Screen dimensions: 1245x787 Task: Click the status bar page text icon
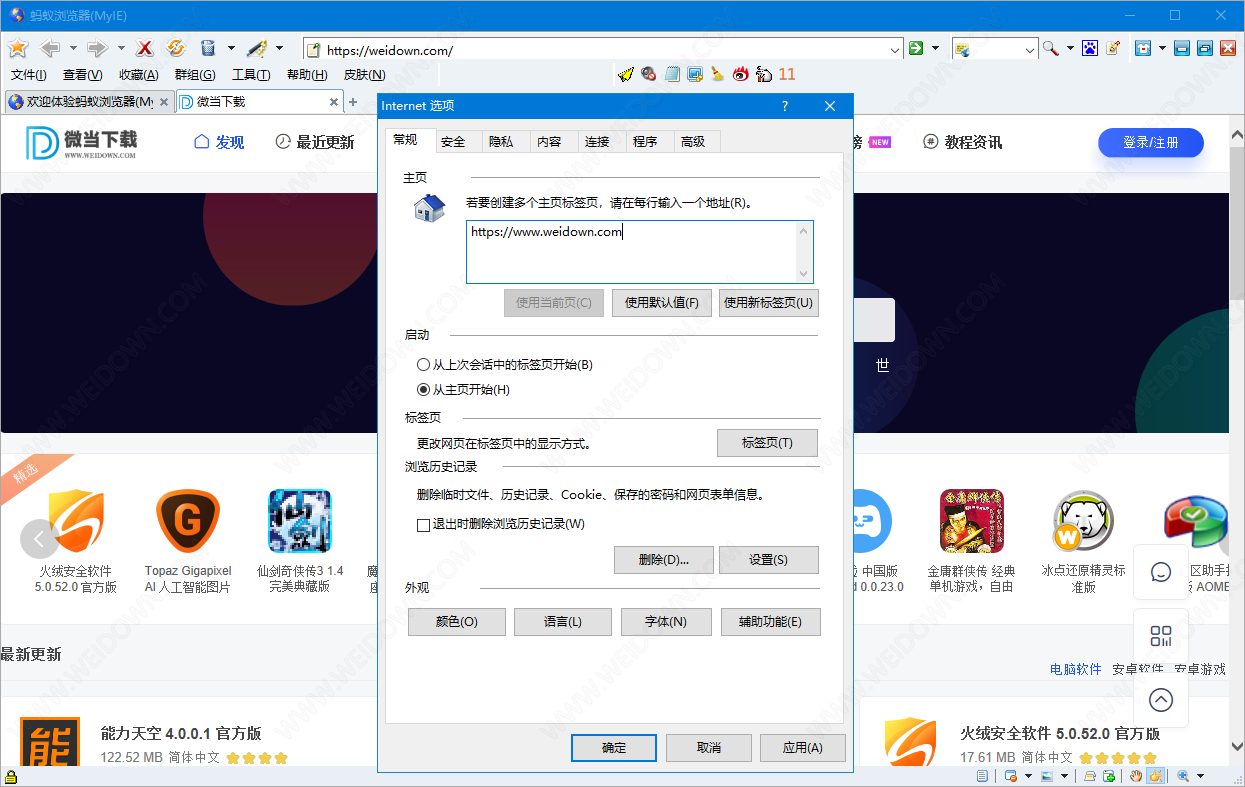[983, 776]
